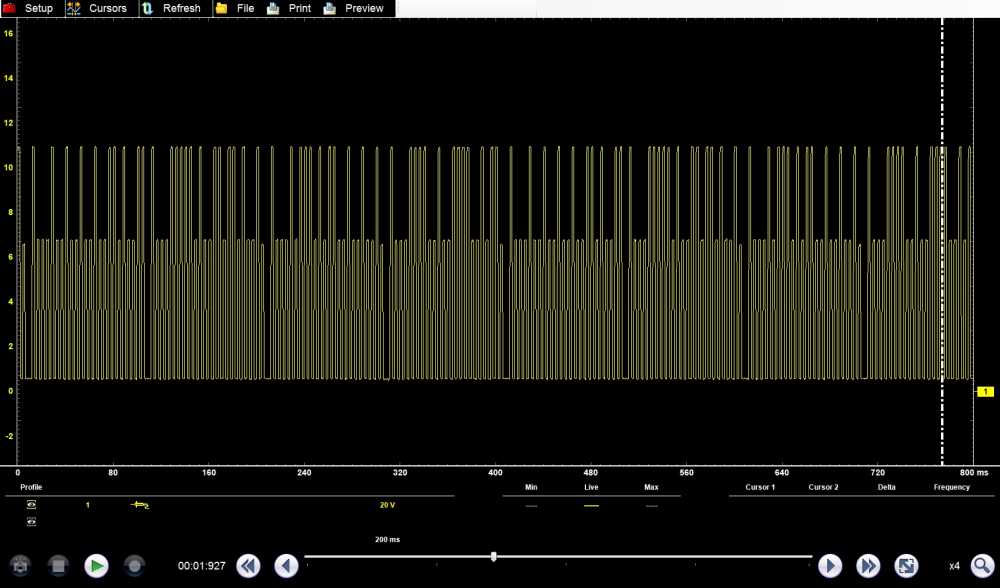Open the 200 ms sweep setting
1000x588 pixels.
coord(387,539)
